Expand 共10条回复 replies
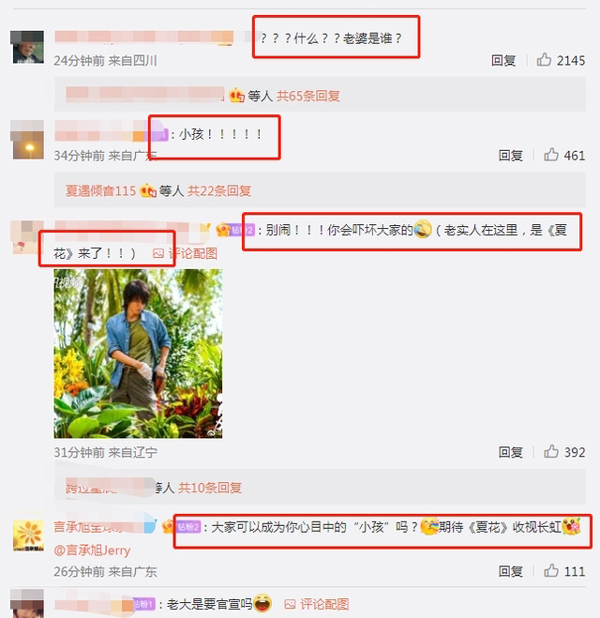Viewport: 600px width, 618px height. [x=210, y=488]
